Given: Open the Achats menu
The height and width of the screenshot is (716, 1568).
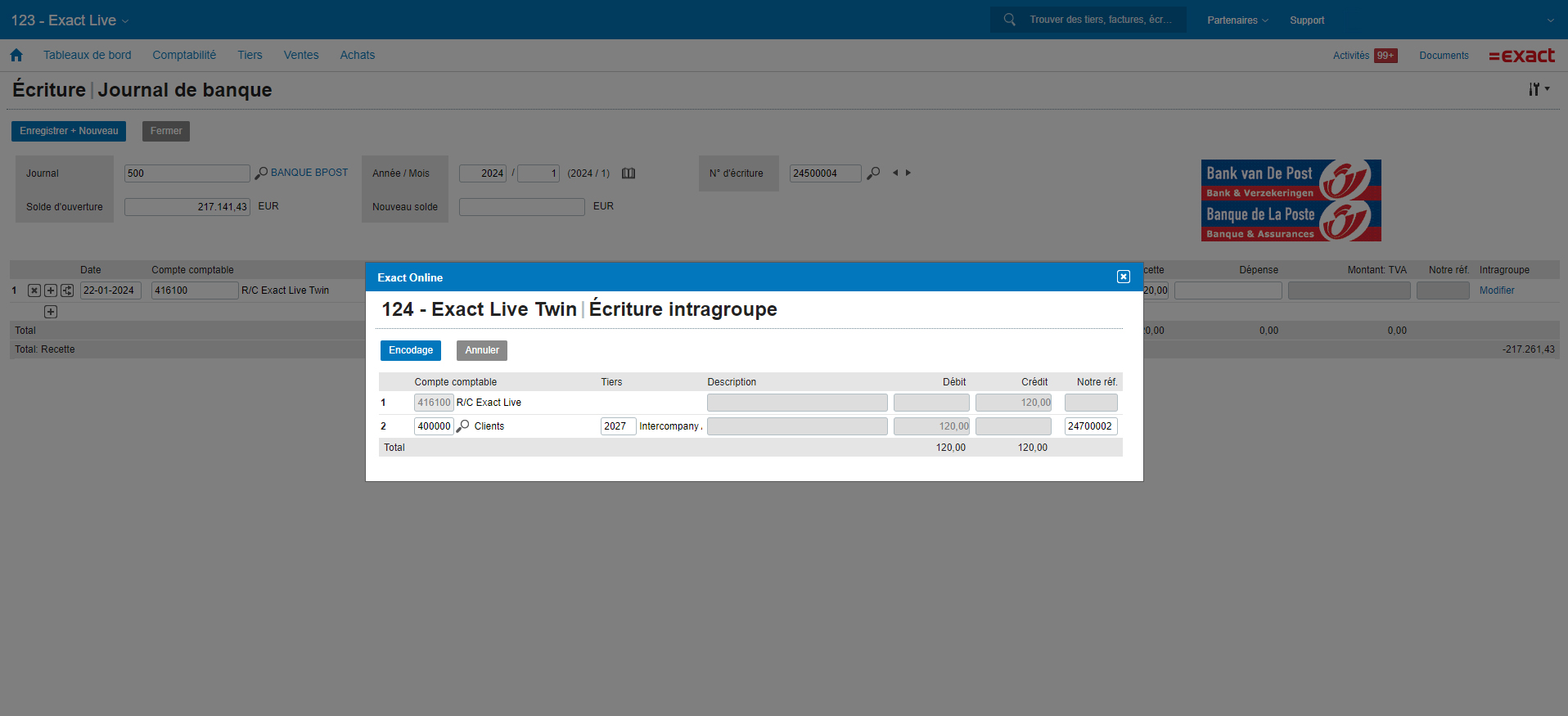Looking at the screenshot, I should click(358, 55).
